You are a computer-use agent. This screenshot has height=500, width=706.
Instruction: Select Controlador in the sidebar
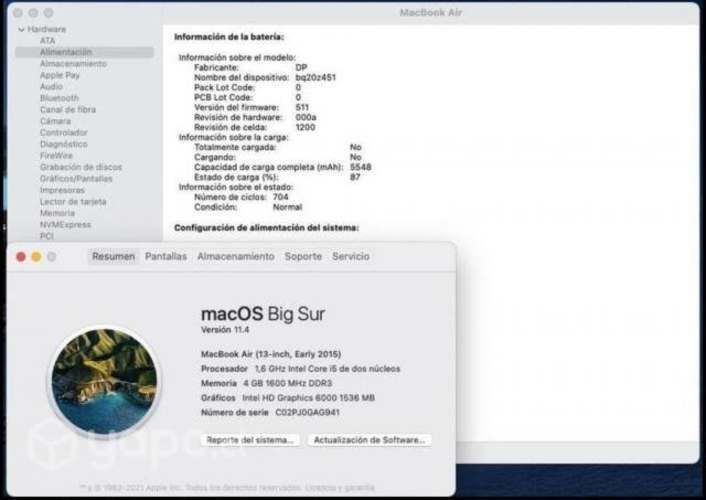63,132
